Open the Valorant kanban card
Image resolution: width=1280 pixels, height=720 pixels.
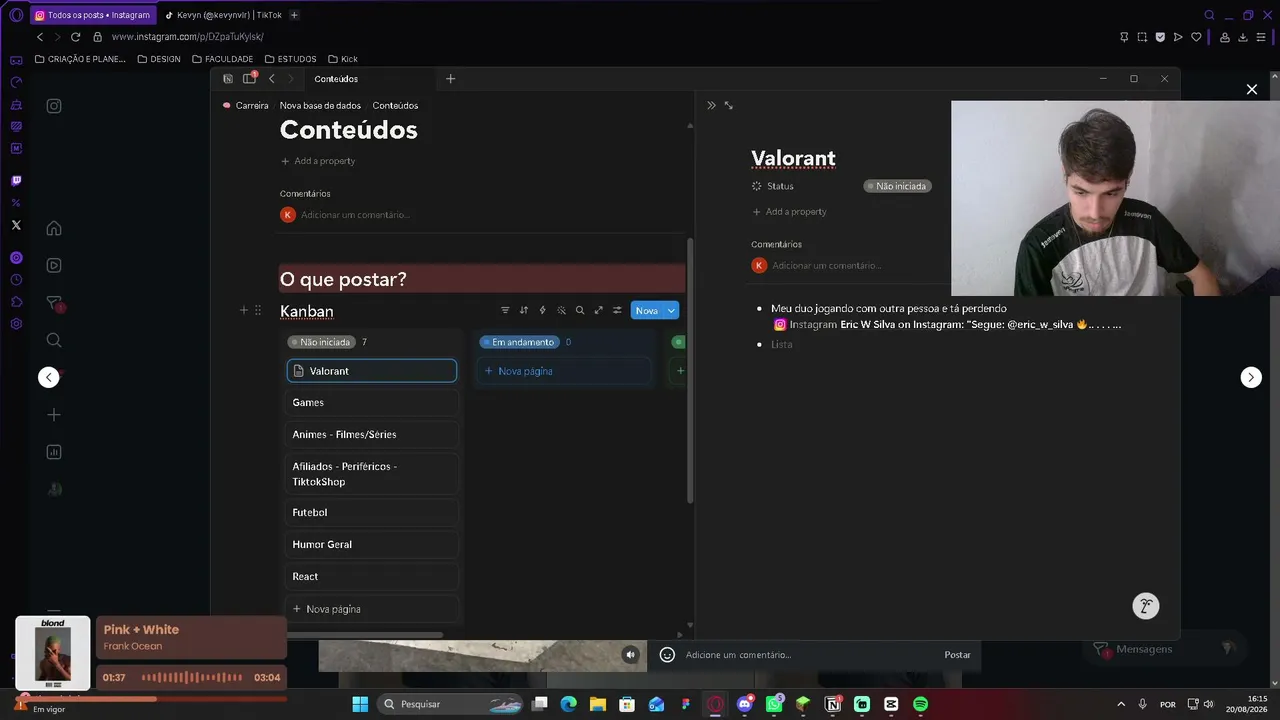pyautogui.click(x=372, y=371)
